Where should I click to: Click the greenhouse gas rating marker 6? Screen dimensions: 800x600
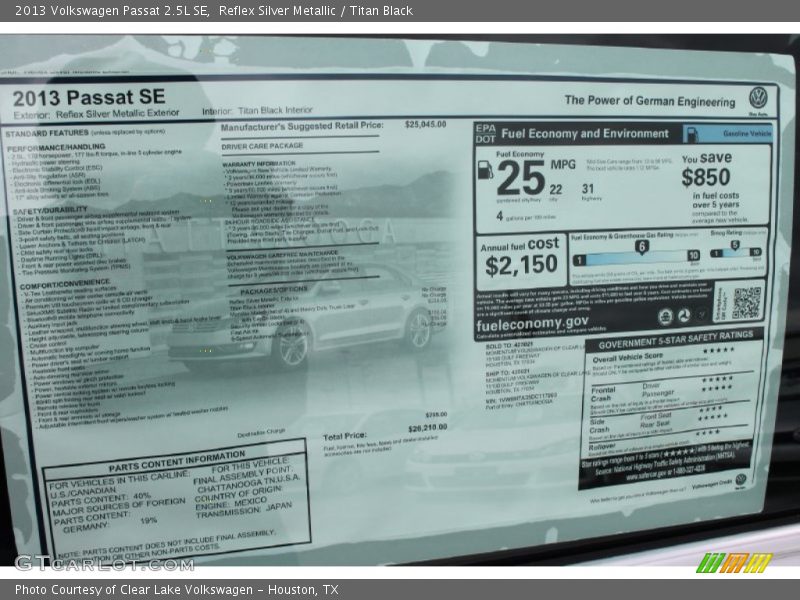(x=642, y=247)
